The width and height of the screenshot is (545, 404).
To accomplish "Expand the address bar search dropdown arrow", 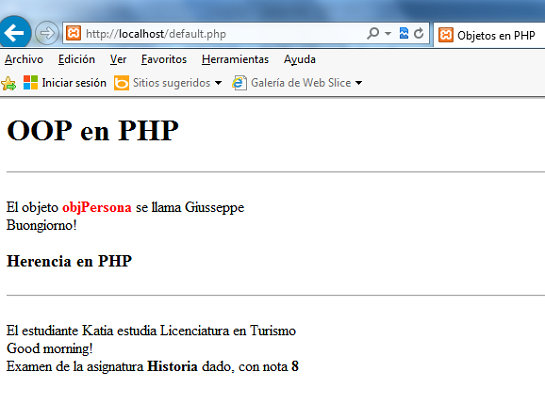I will coord(388,34).
